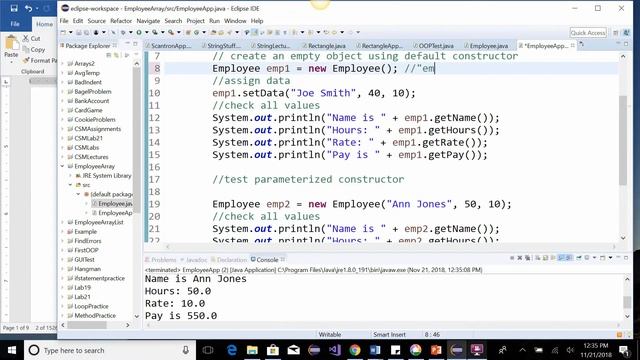The image size is (640, 360).
Task: Open Microsoft Edge from the taskbar
Action: point(232,350)
